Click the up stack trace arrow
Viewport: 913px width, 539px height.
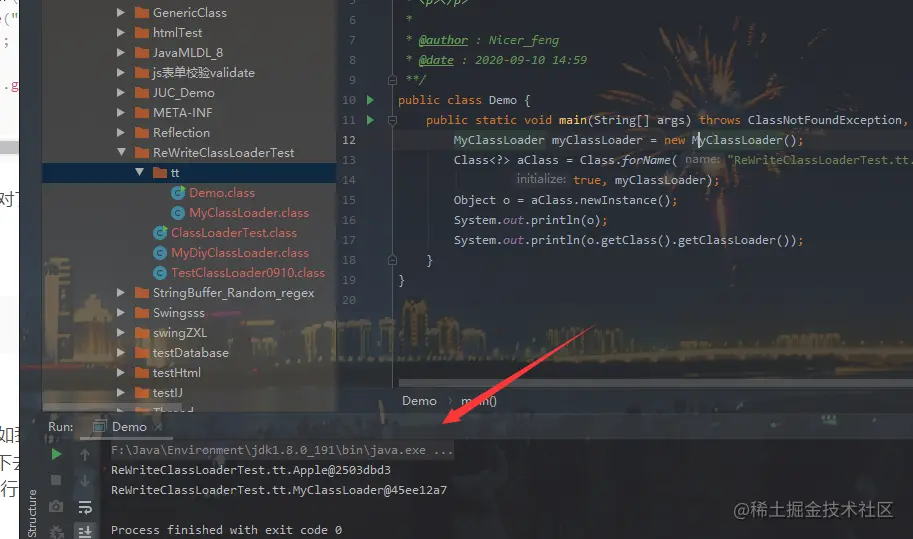[85, 455]
